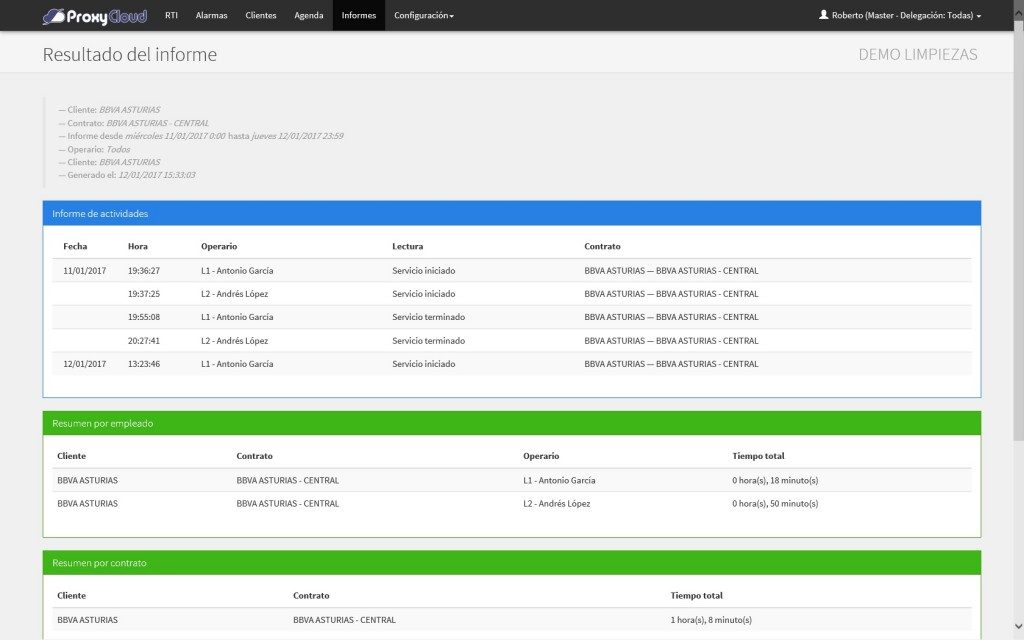
Task: Go to Clientes in the navbar
Action: pyautogui.click(x=261, y=15)
